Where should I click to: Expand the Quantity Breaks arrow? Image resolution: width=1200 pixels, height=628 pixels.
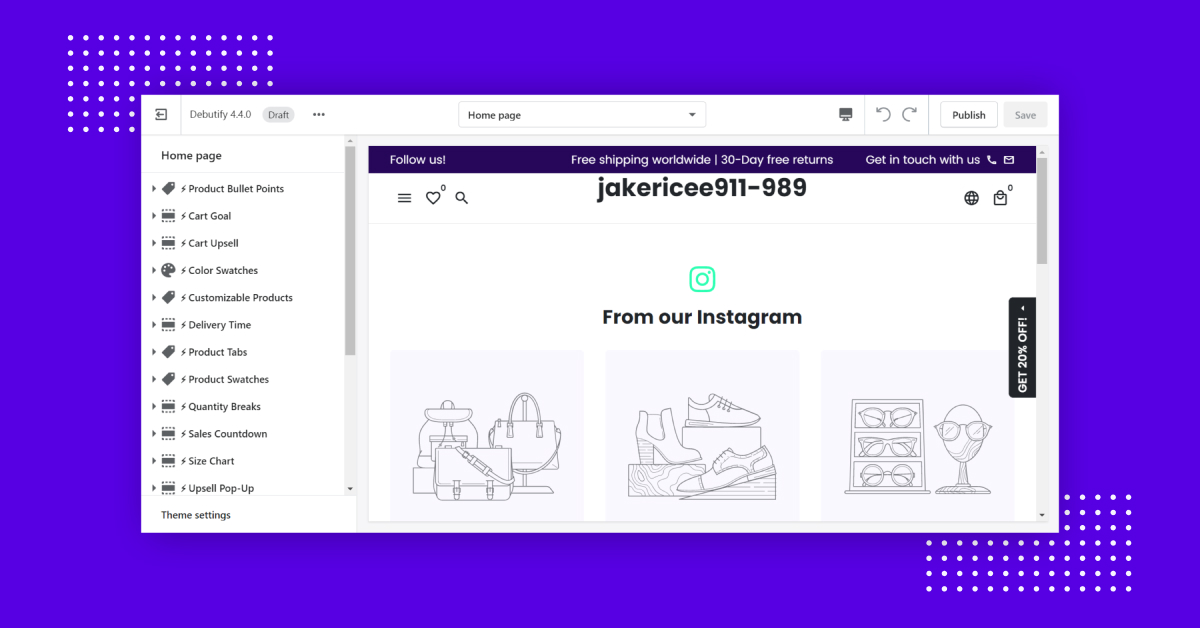[x=154, y=407]
